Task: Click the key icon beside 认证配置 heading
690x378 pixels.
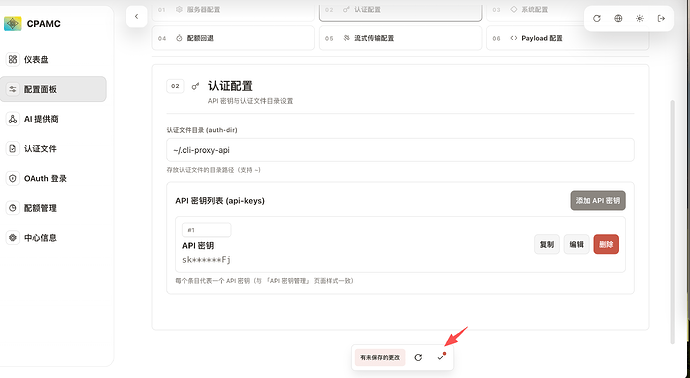Action: point(195,86)
